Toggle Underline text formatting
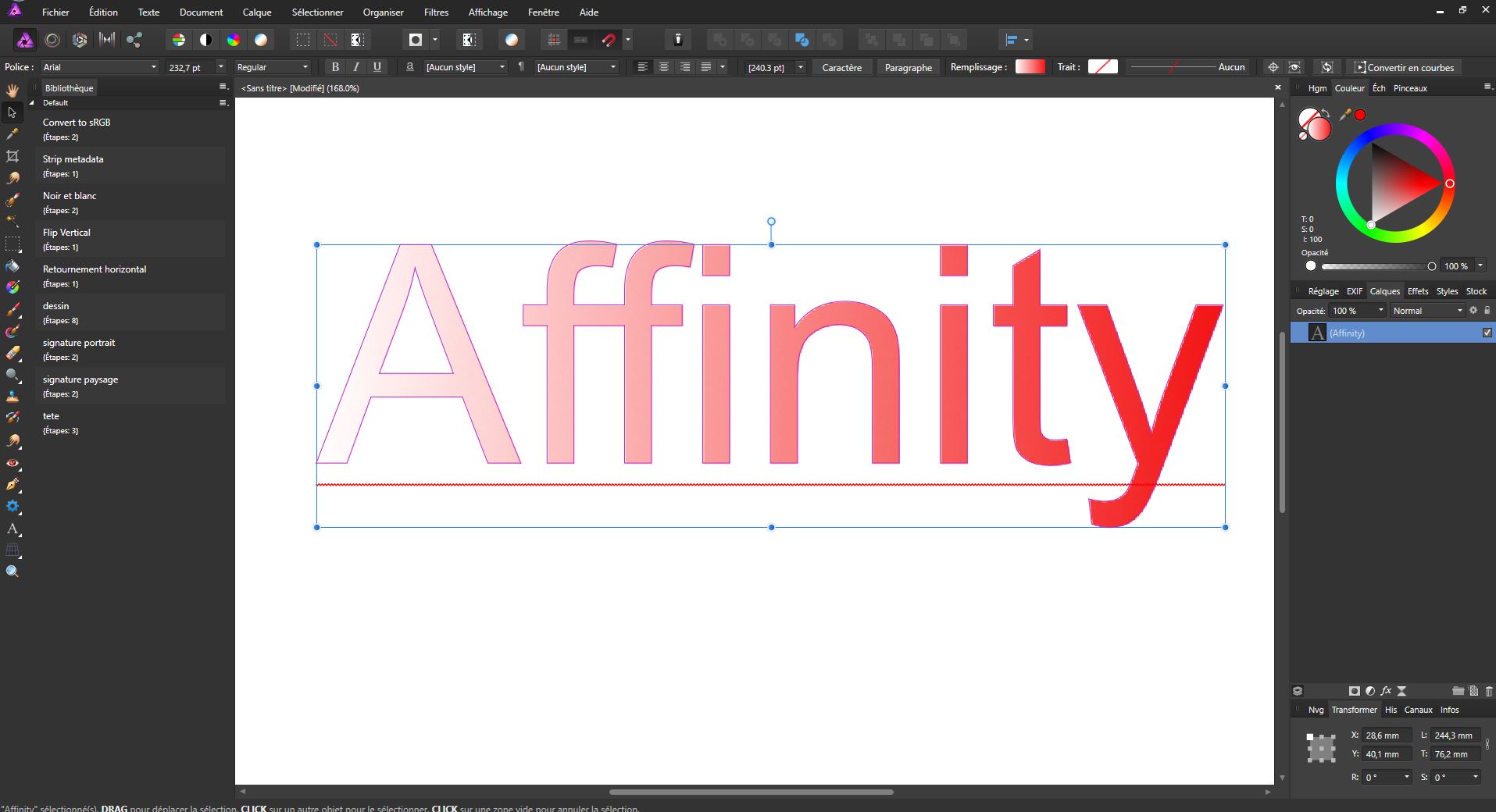The image size is (1496, 812). point(377,67)
